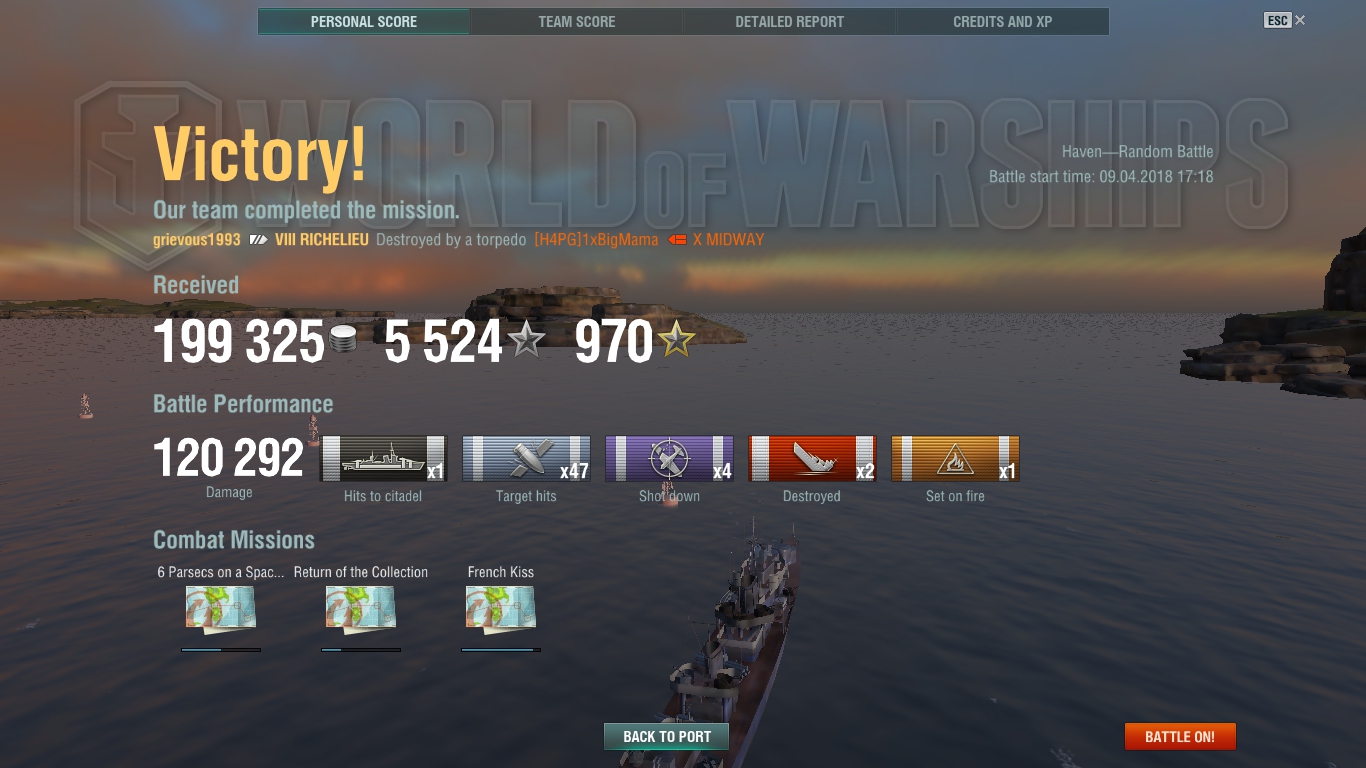Click the Back to Port button
Viewport: 1366px width, 768px height.
click(667, 737)
